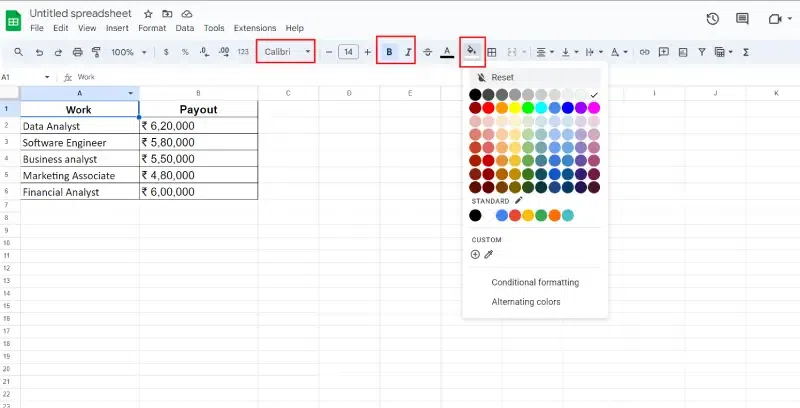Click the create a filter icon
This screenshot has width=800, height=408.
coord(702,52)
